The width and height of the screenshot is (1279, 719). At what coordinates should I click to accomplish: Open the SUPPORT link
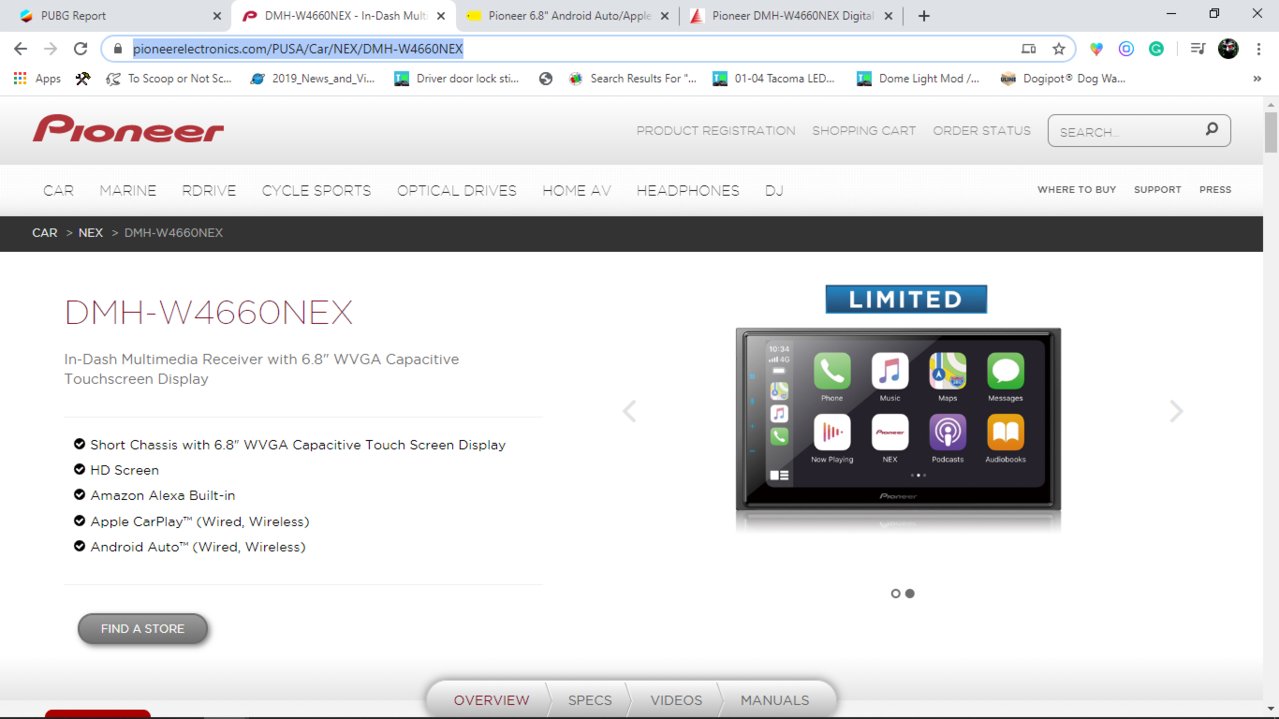pos(1157,190)
